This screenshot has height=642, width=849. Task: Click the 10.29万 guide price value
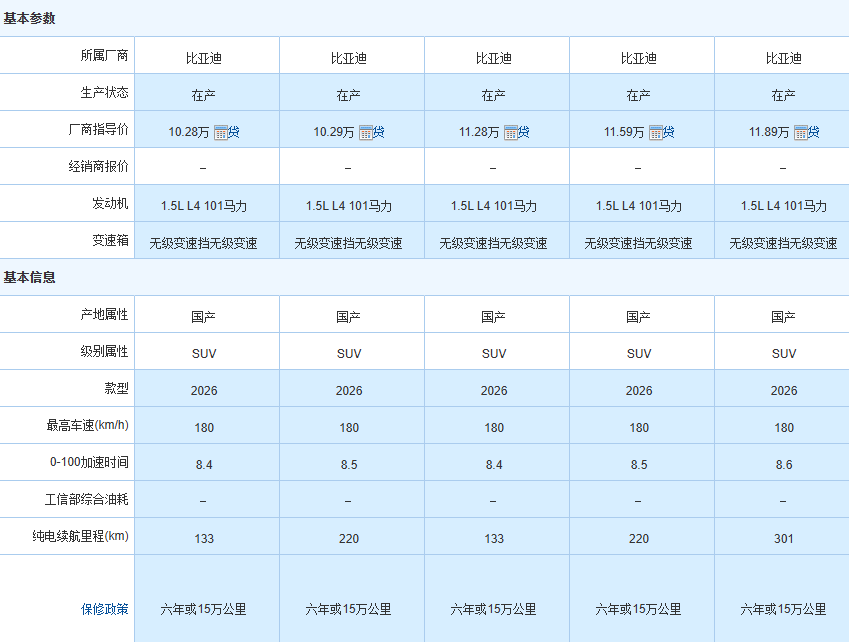334,132
